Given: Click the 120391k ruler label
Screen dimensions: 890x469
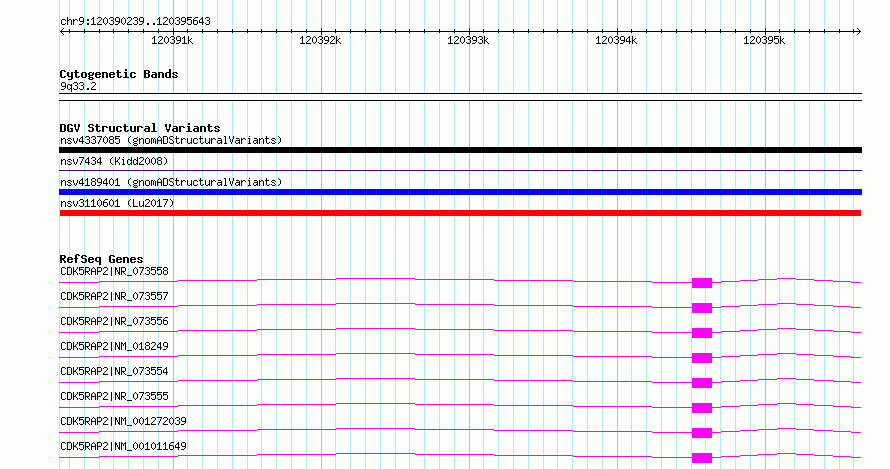Looking at the screenshot, I should 172,40.
